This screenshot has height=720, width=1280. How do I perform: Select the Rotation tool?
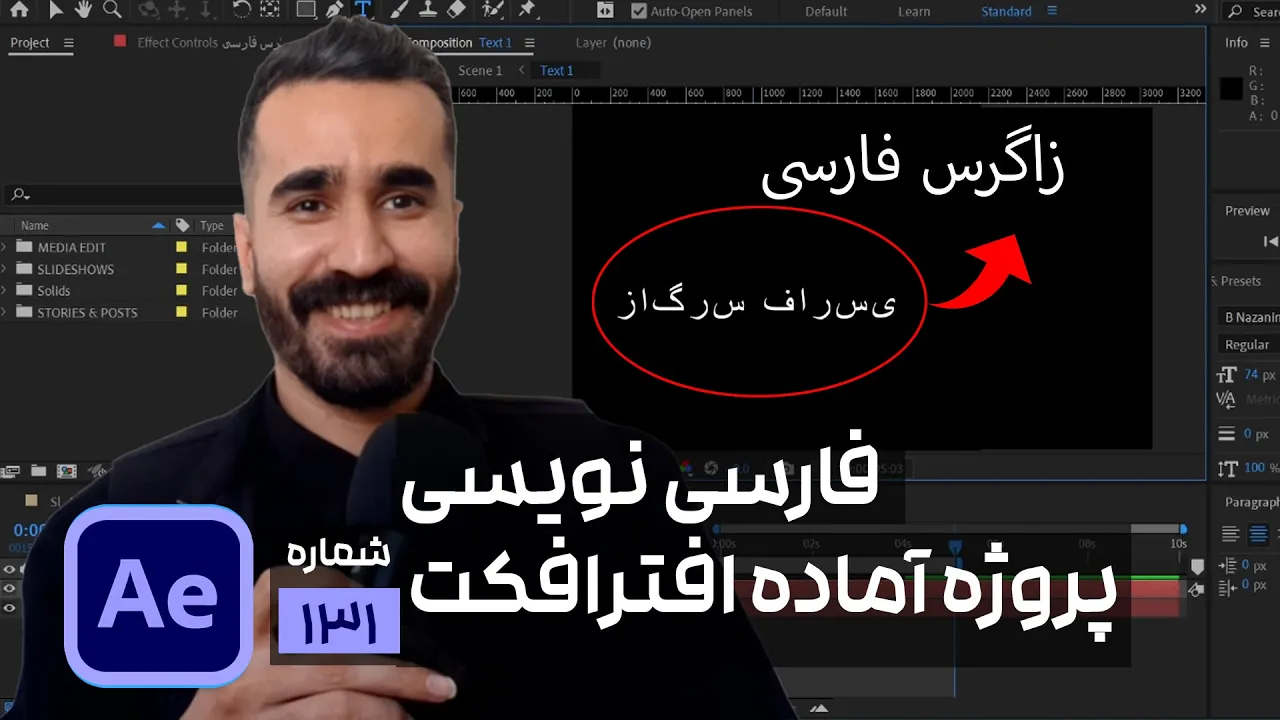241,11
